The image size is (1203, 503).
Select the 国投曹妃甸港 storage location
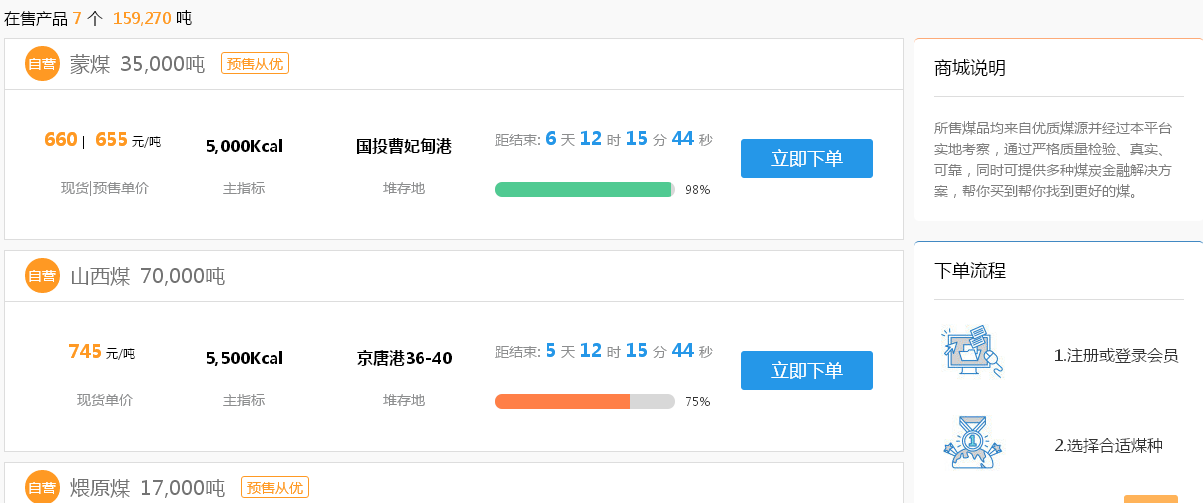point(404,147)
